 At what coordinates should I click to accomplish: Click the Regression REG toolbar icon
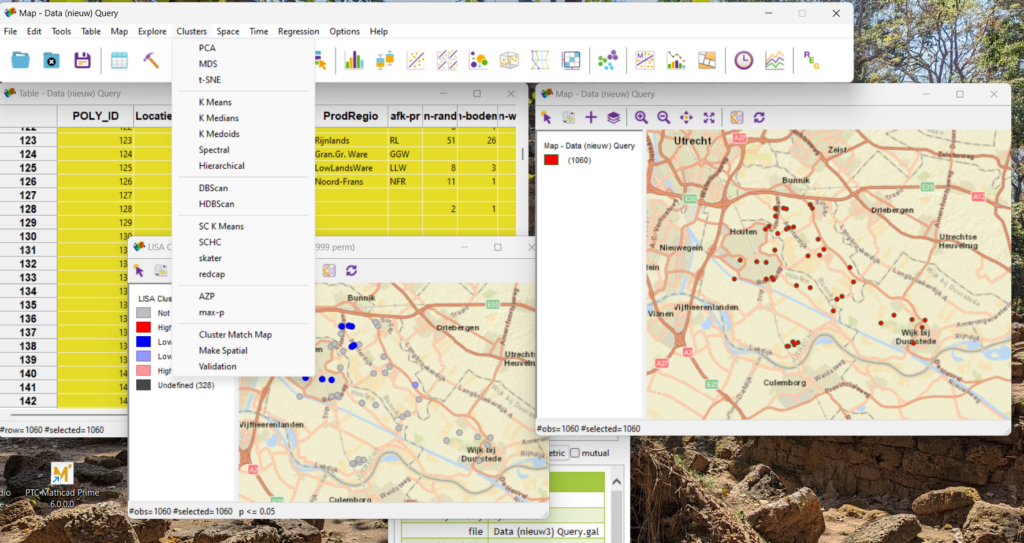[811, 60]
